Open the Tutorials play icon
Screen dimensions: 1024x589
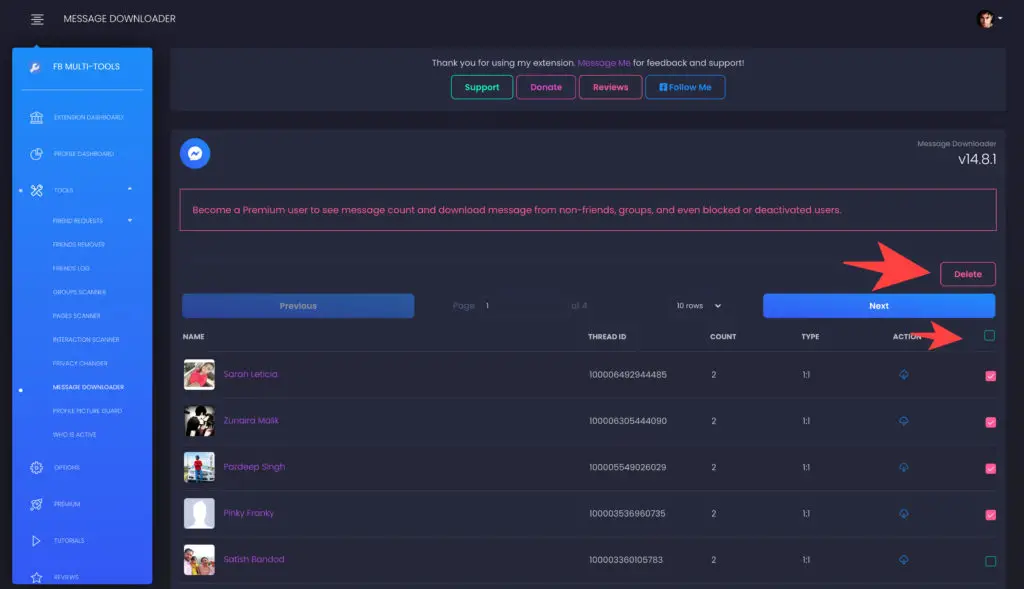pos(36,541)
